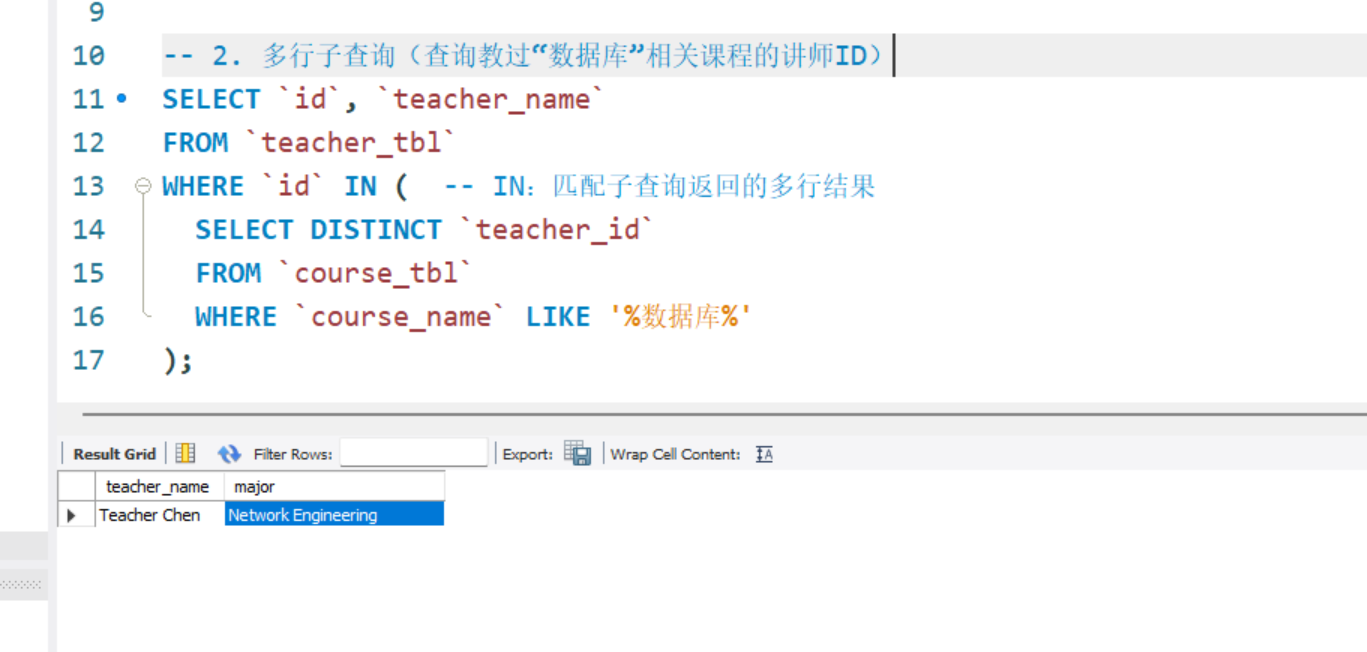The width and height of the screenshot is (1367, 652).
Task: Click the teacher_name column header
Action: click(158, 486)
